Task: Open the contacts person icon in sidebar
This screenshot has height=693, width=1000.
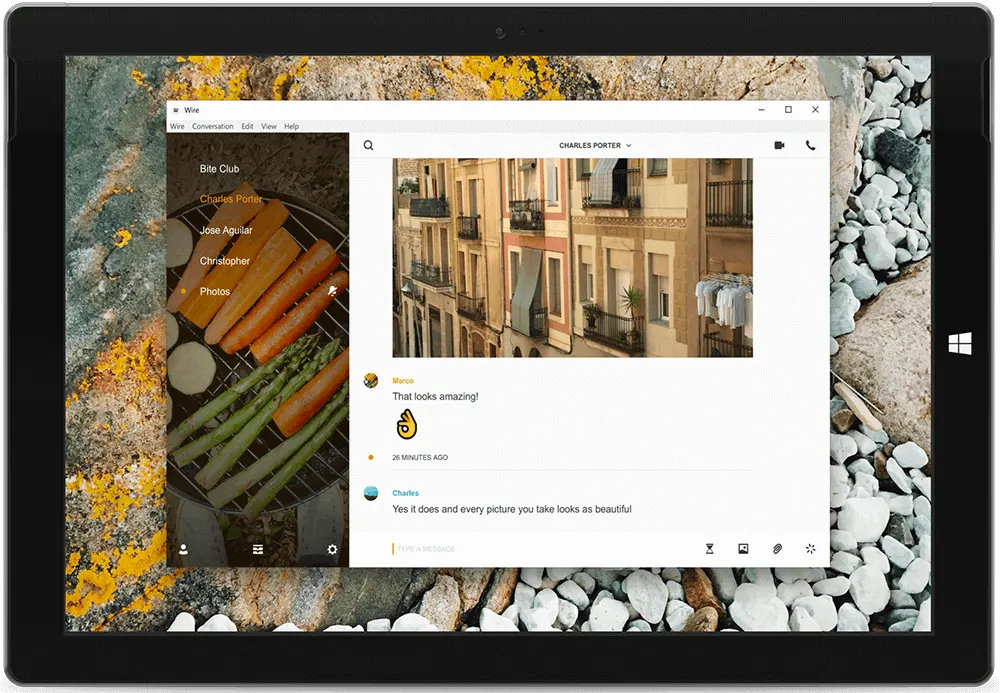Action: [183, 549]
